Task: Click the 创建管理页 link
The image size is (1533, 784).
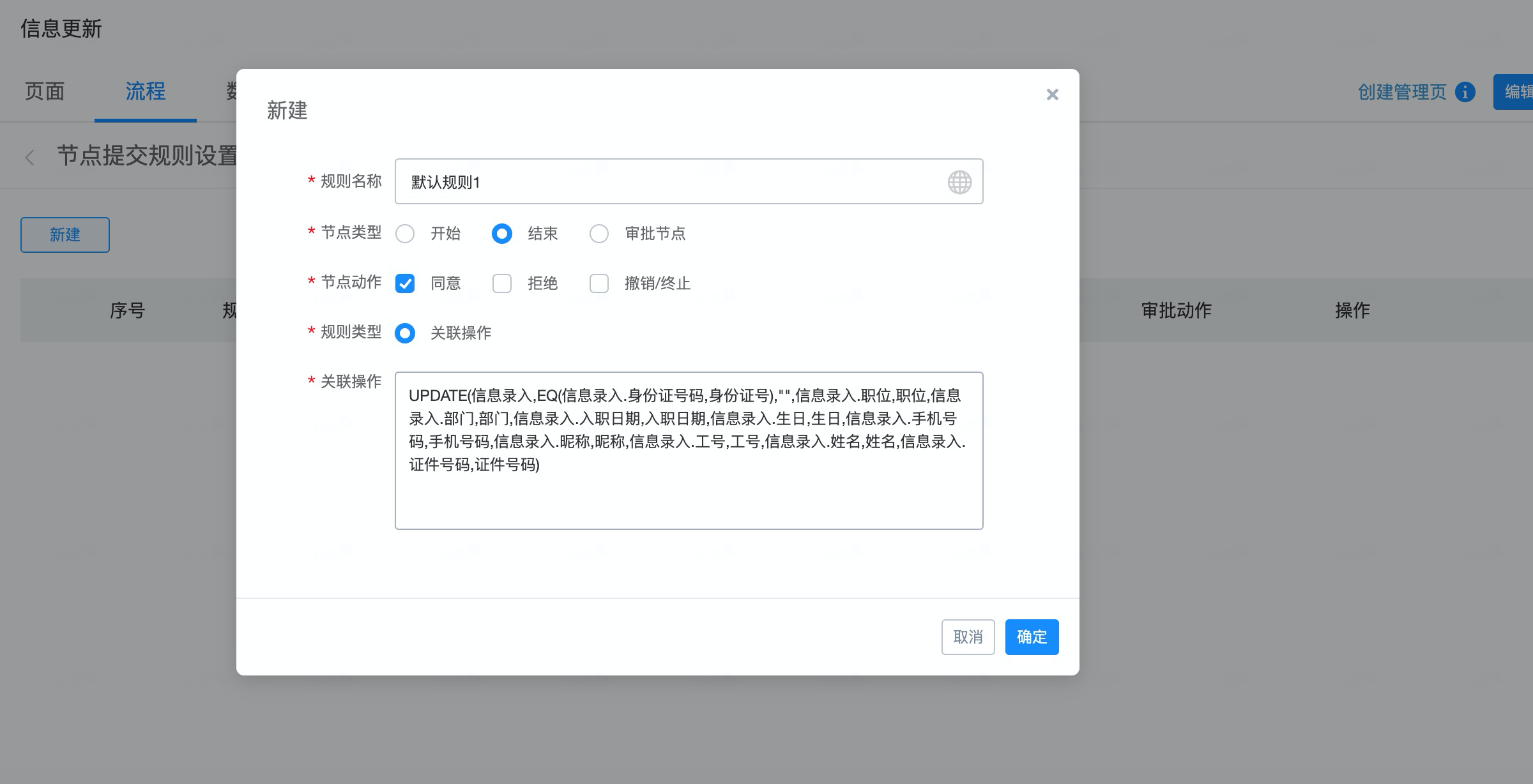Action: pyautogui.click(x=1401, y=92)
